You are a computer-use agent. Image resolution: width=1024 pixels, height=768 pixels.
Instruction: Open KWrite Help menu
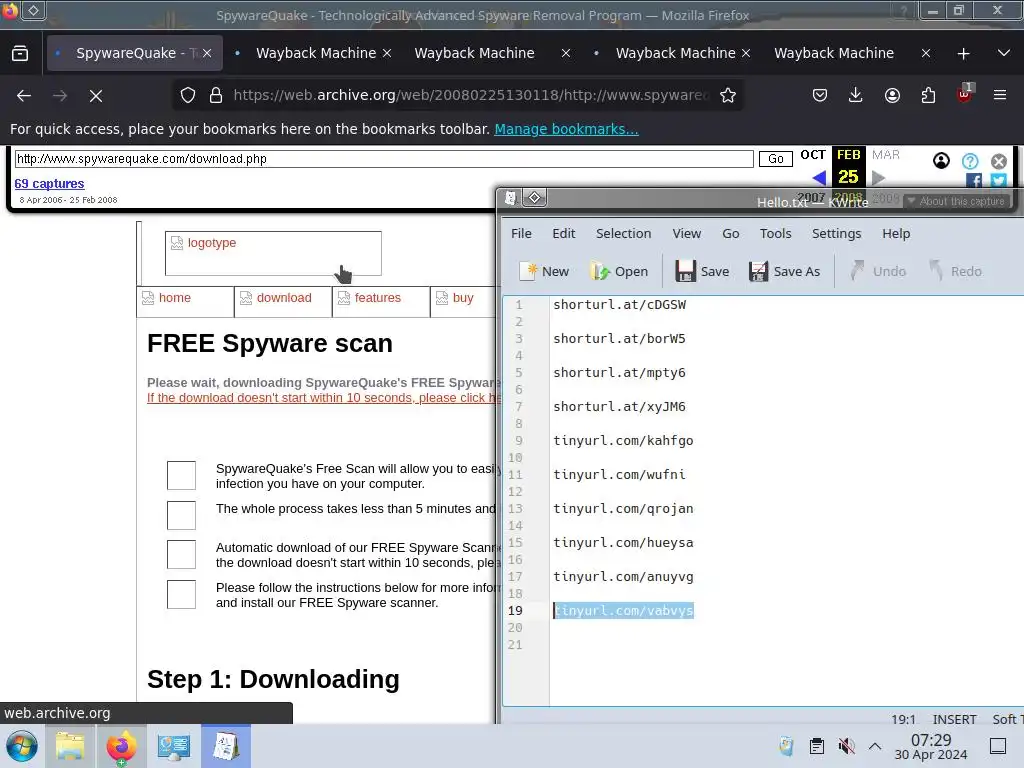point(896,233)
